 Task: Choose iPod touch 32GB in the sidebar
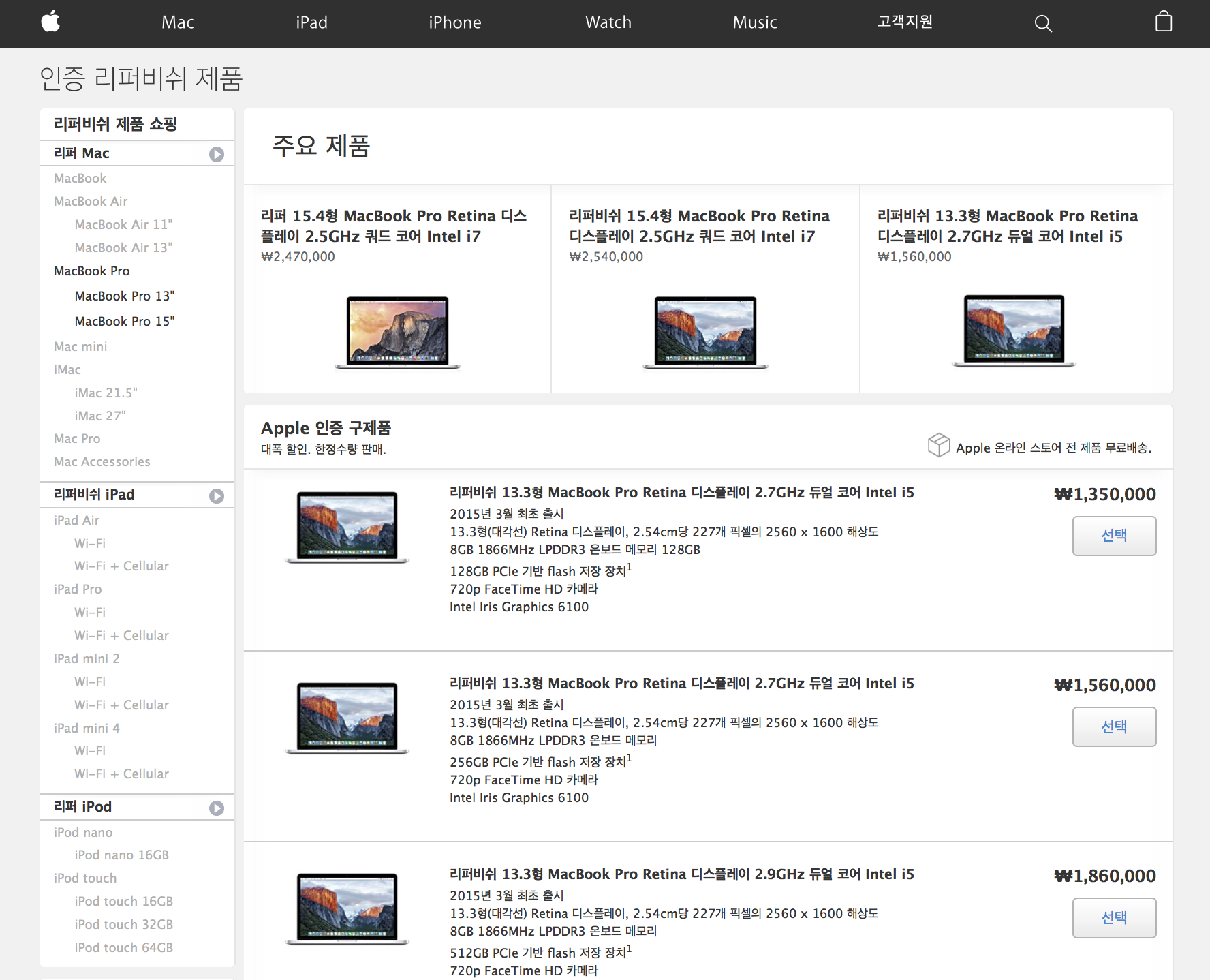[123, 924]
